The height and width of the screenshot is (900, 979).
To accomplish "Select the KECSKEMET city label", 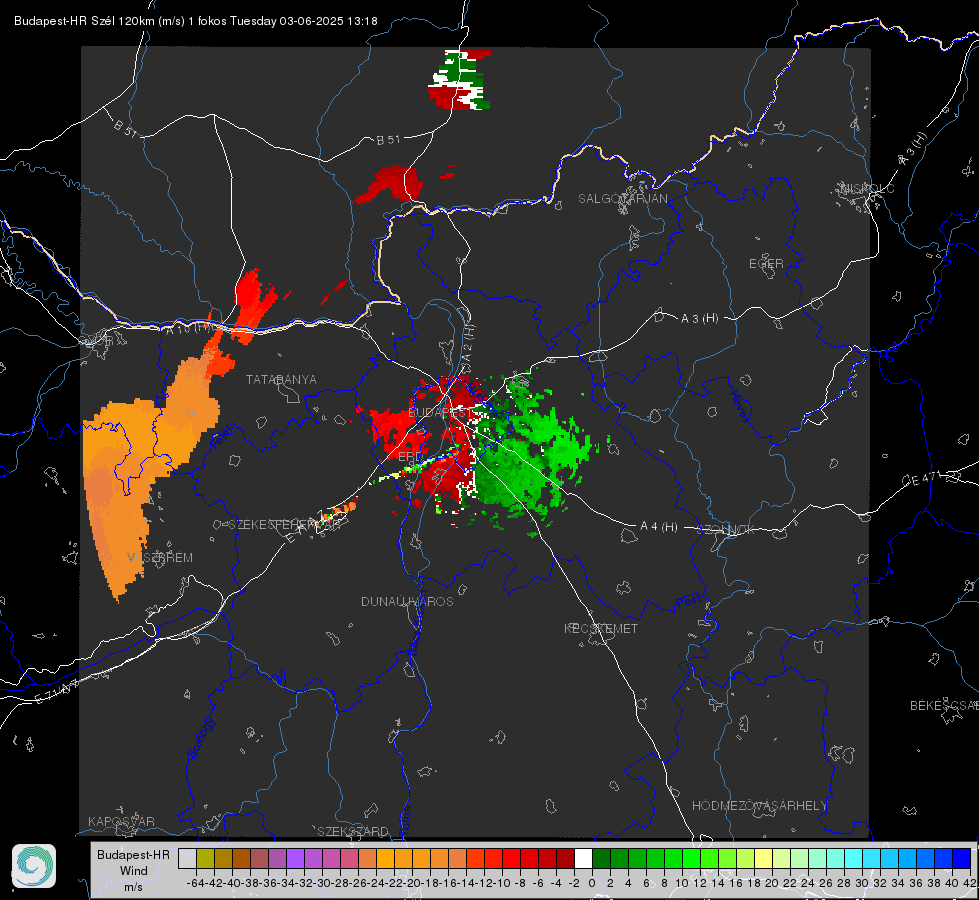I will tap(601, 628).
